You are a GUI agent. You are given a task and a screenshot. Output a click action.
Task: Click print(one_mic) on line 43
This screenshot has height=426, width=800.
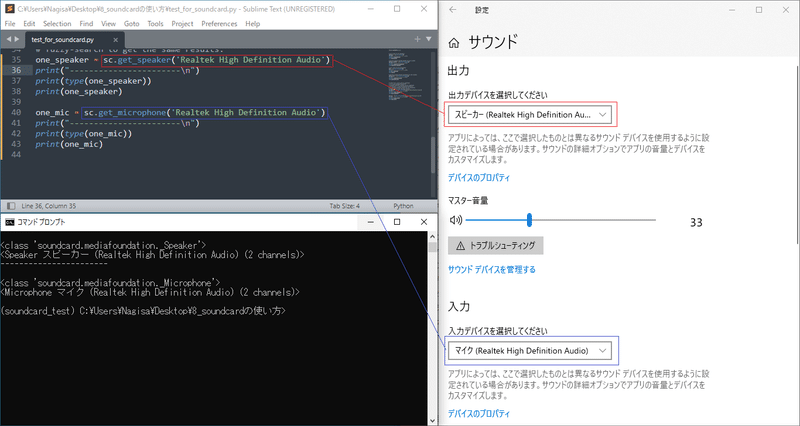point(69,144)
